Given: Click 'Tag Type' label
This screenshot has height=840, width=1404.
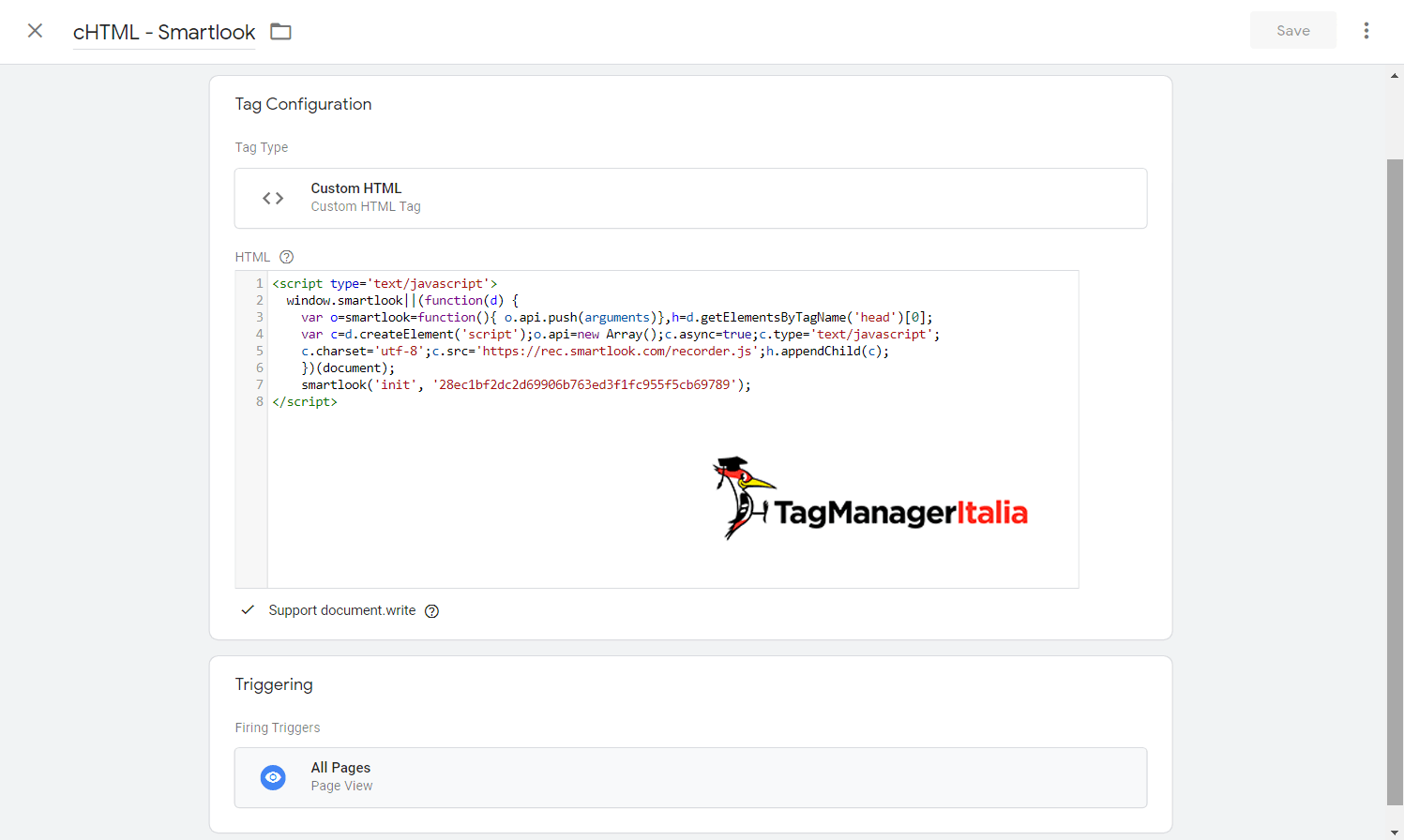Looking at the screenshot, I should click(262, 147).
